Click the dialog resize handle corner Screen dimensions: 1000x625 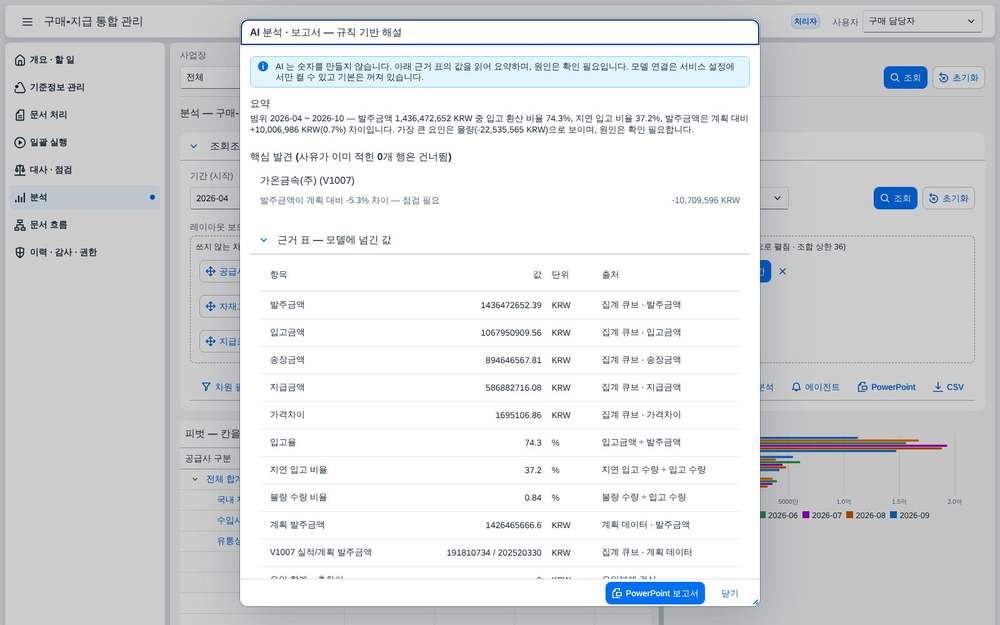[x=755, y=601]
